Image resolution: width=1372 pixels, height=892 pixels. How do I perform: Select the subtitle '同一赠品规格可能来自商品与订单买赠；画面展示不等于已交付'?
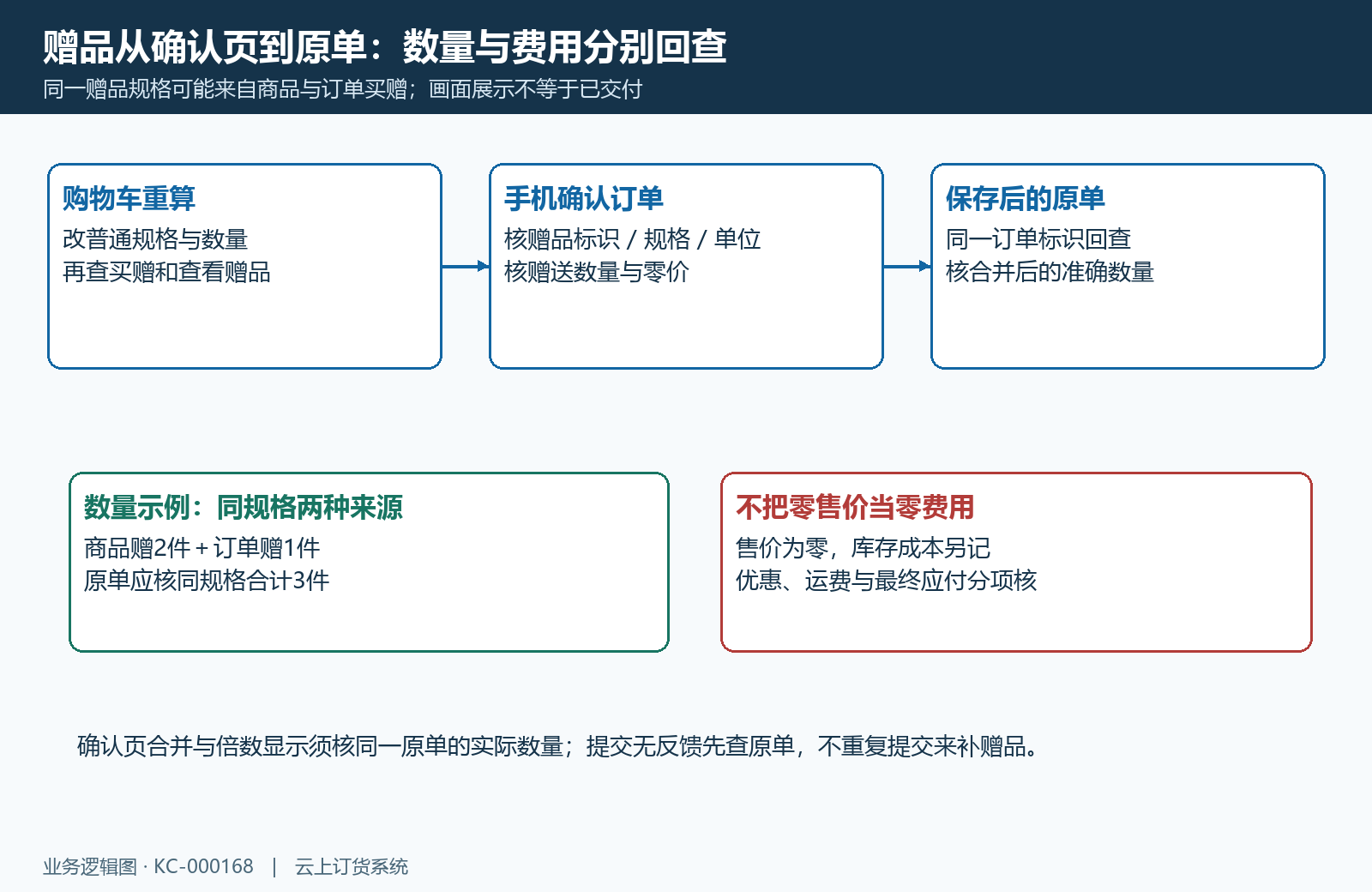click(x=343, y=89)
